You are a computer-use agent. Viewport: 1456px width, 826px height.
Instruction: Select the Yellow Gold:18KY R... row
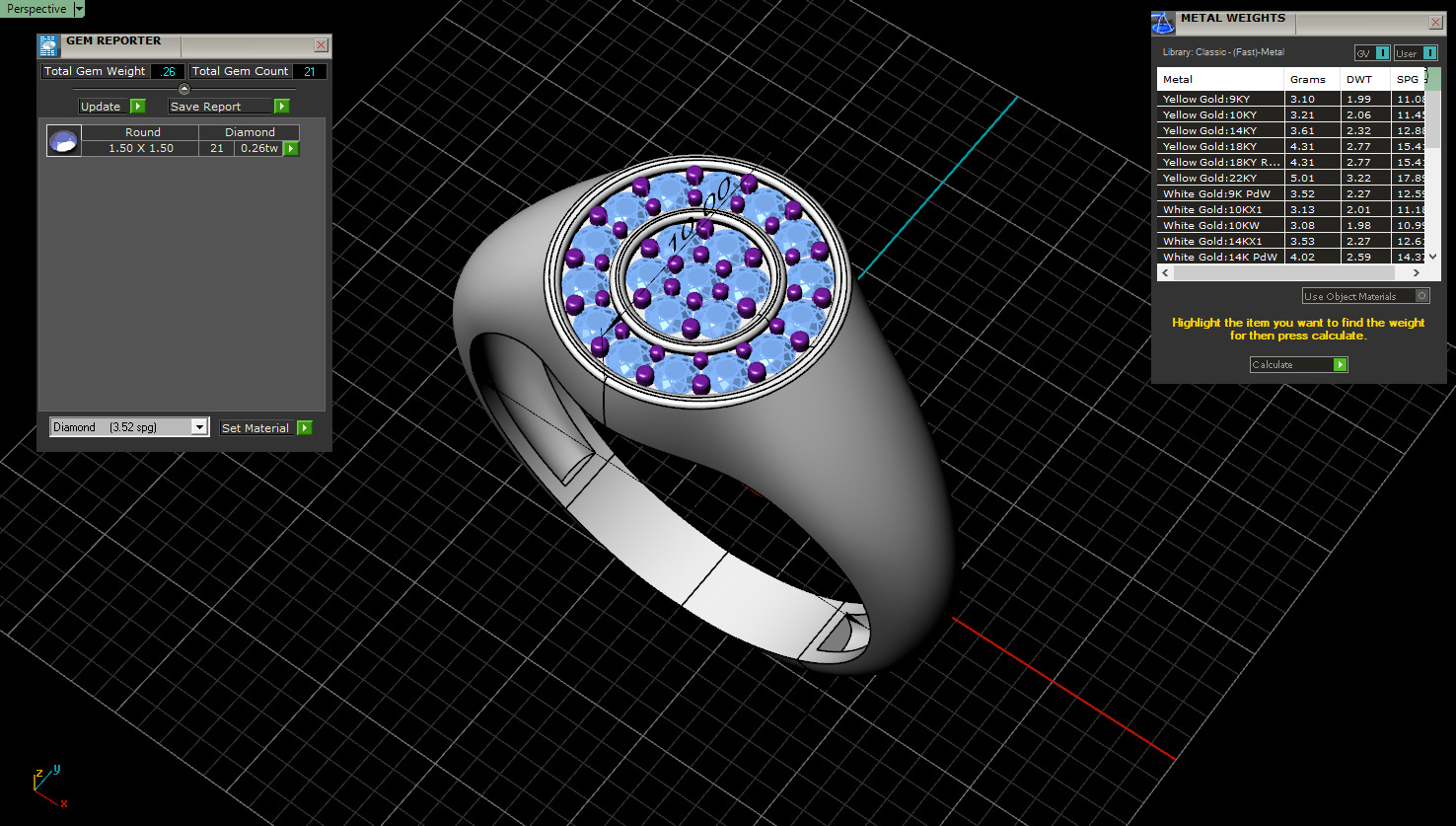(1292, 162)
